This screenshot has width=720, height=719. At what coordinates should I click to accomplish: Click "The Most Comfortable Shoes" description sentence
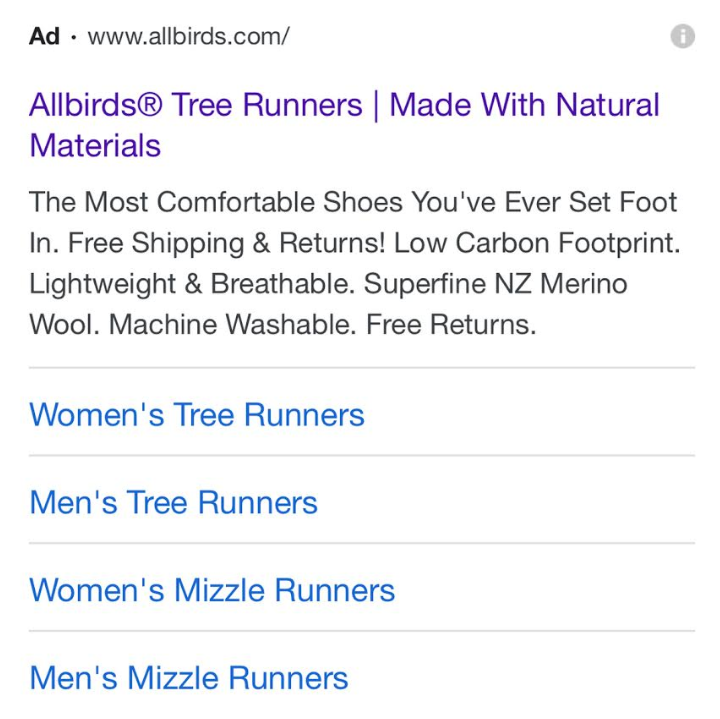[300, 202]
